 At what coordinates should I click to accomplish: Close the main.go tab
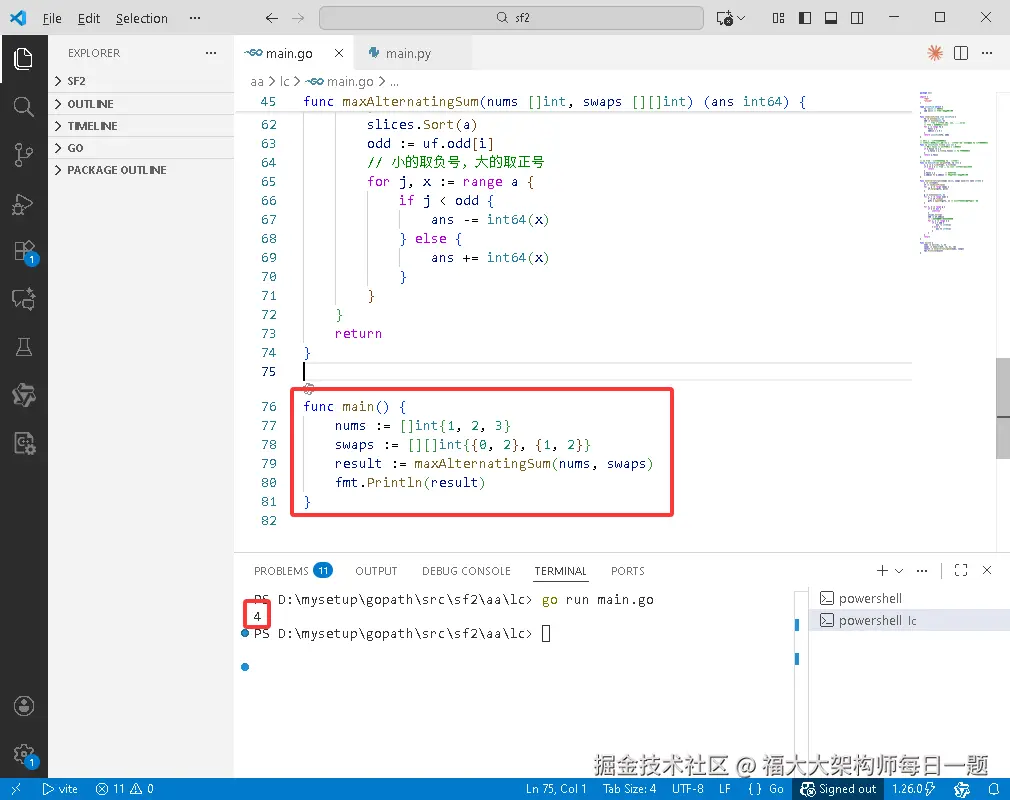[x=339, y=53]
